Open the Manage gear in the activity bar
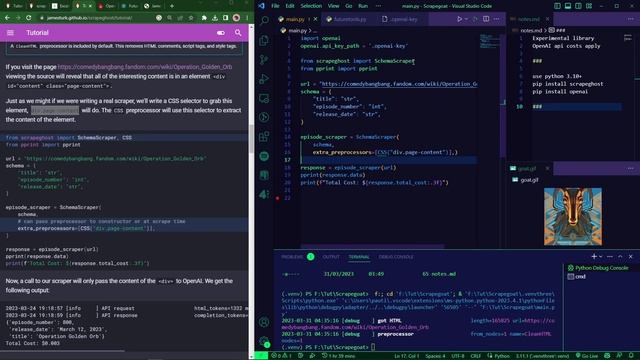The image size is (640, 360). point(264,341)
